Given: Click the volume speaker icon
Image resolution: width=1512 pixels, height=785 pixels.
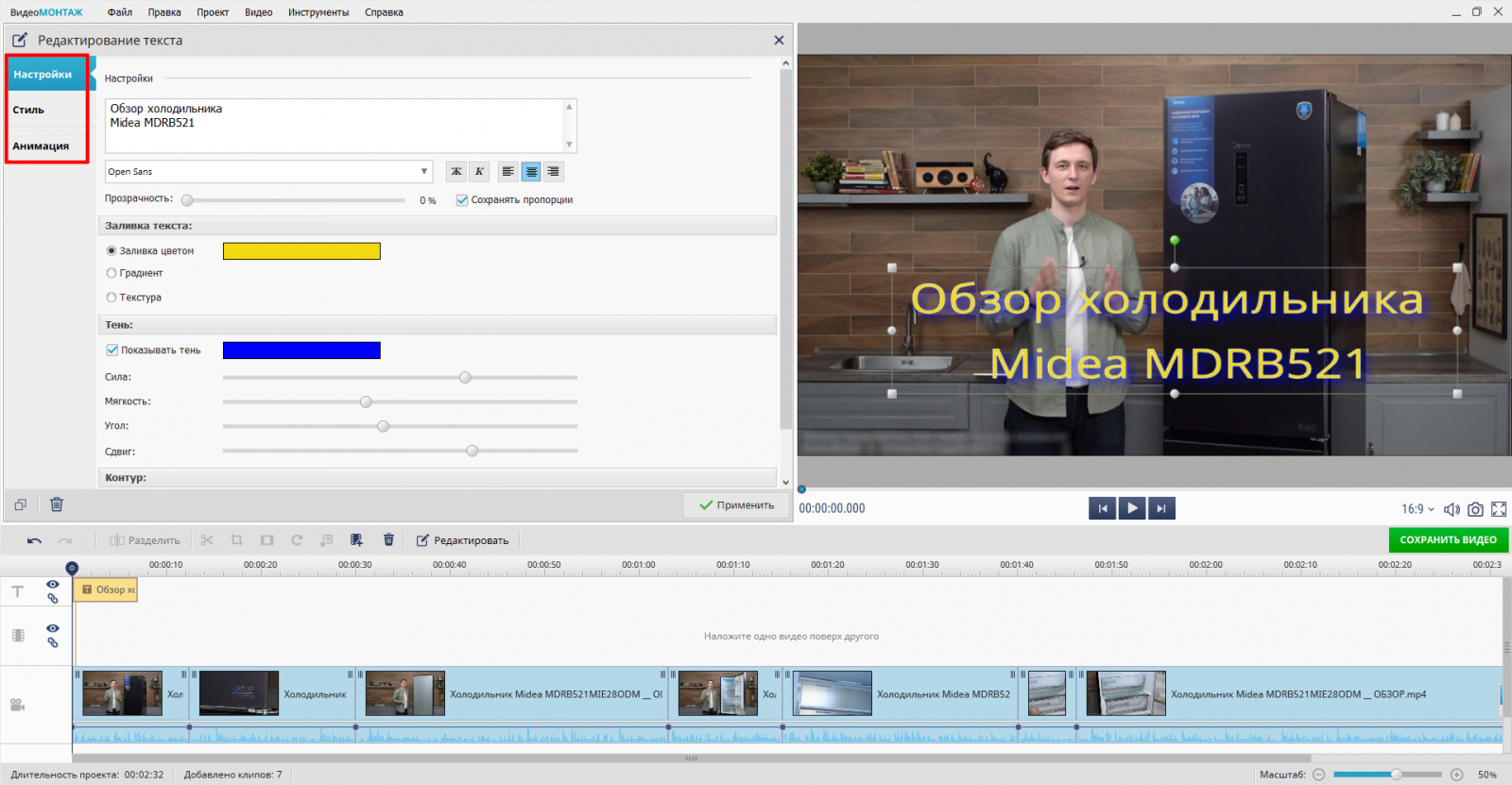Looking at the screenshot, I should pyautogui.click(x=1452, y=509).
